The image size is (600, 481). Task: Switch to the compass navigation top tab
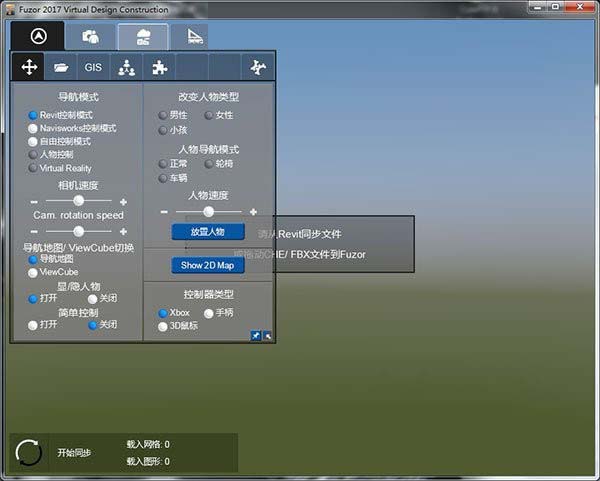click(x=38, y=35)
